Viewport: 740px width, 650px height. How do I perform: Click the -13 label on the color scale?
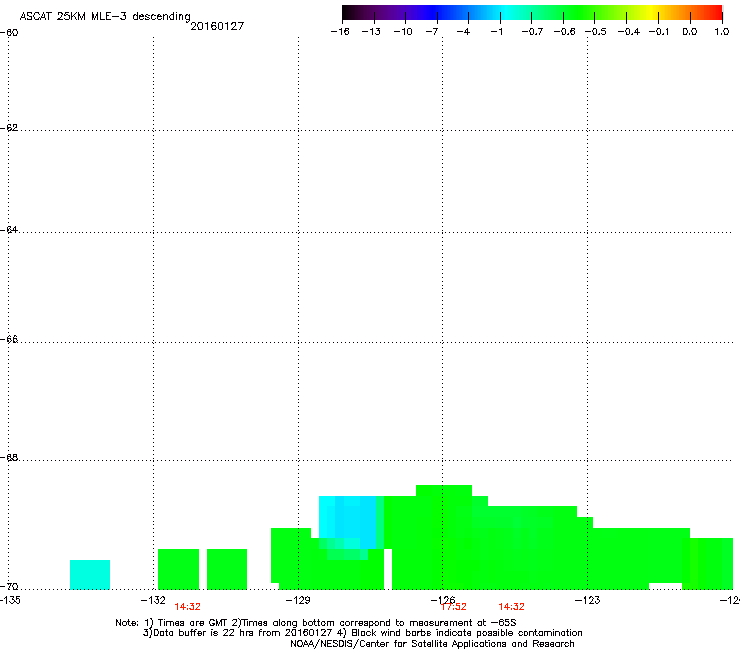pos(371,32)
